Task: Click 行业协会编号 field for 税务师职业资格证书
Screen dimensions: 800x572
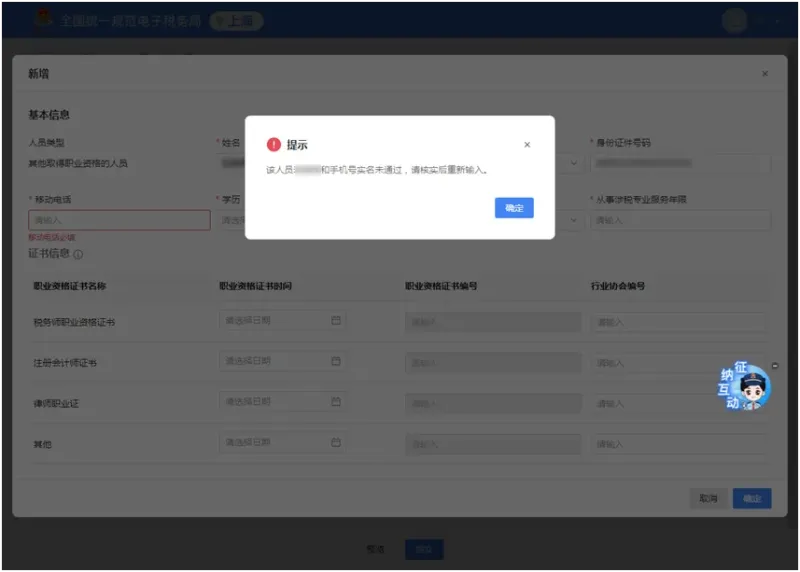Action: point(679,322)
